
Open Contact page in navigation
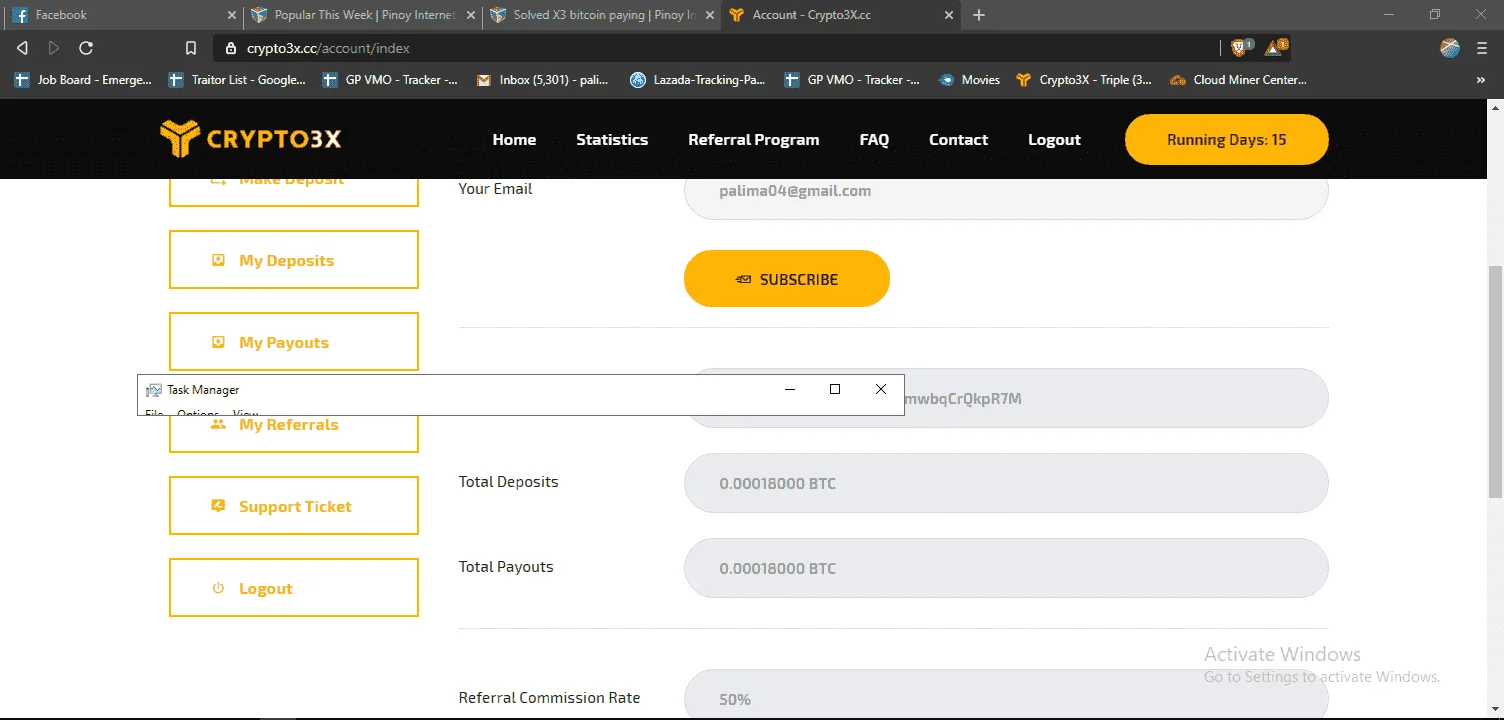coord(958,140)
